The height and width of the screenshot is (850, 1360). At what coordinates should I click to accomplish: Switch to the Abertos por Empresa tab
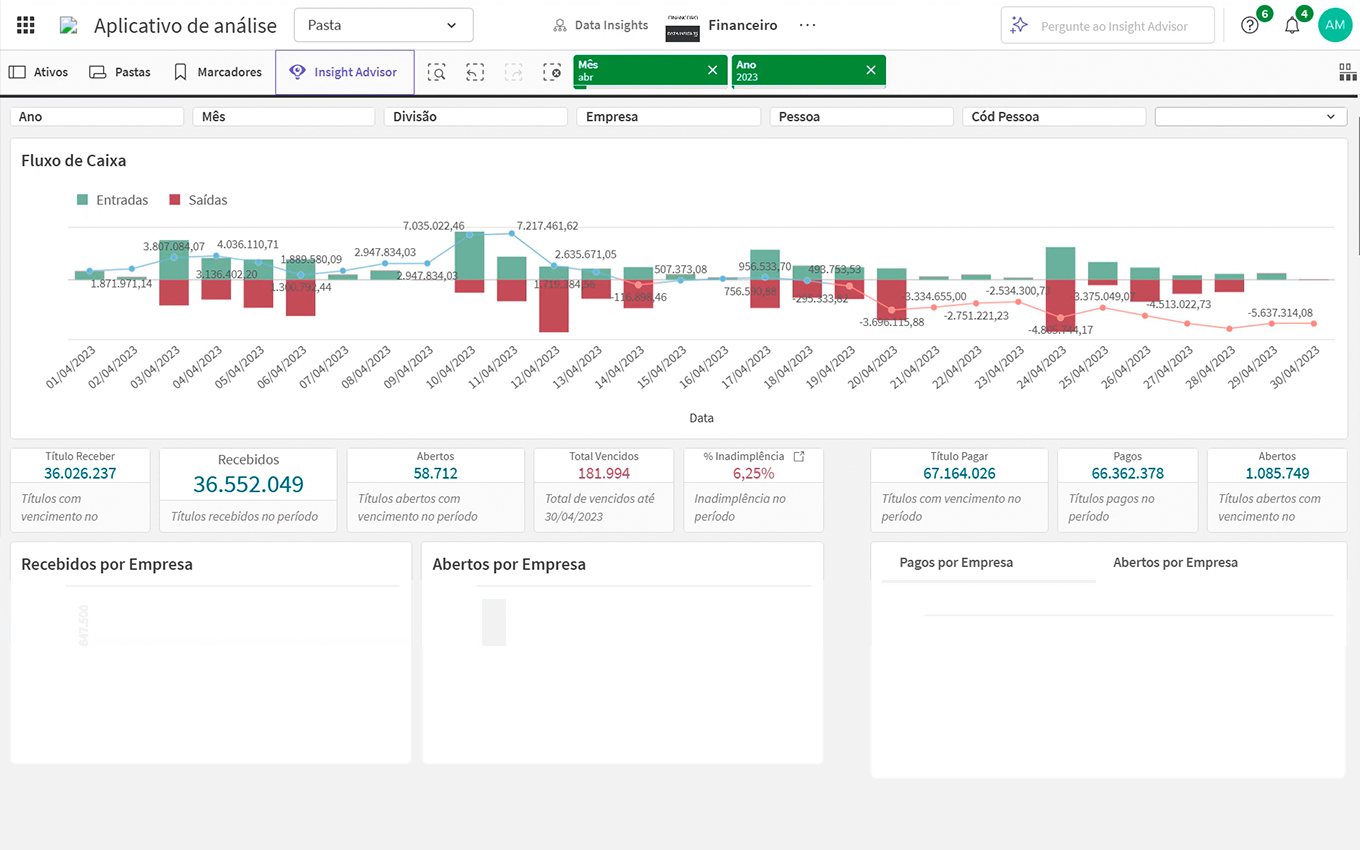click(1175, 562)
